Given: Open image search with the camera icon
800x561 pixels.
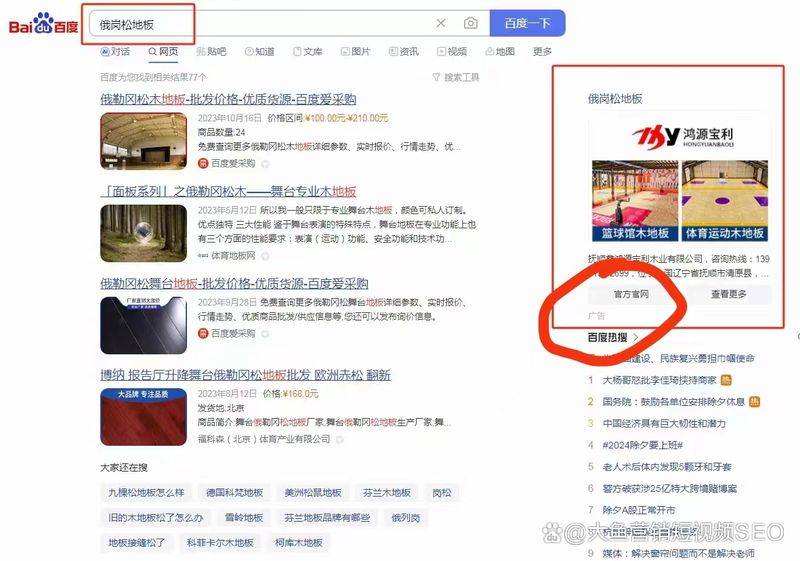Looking at the screenshot, I should click(x=470, y=23).
